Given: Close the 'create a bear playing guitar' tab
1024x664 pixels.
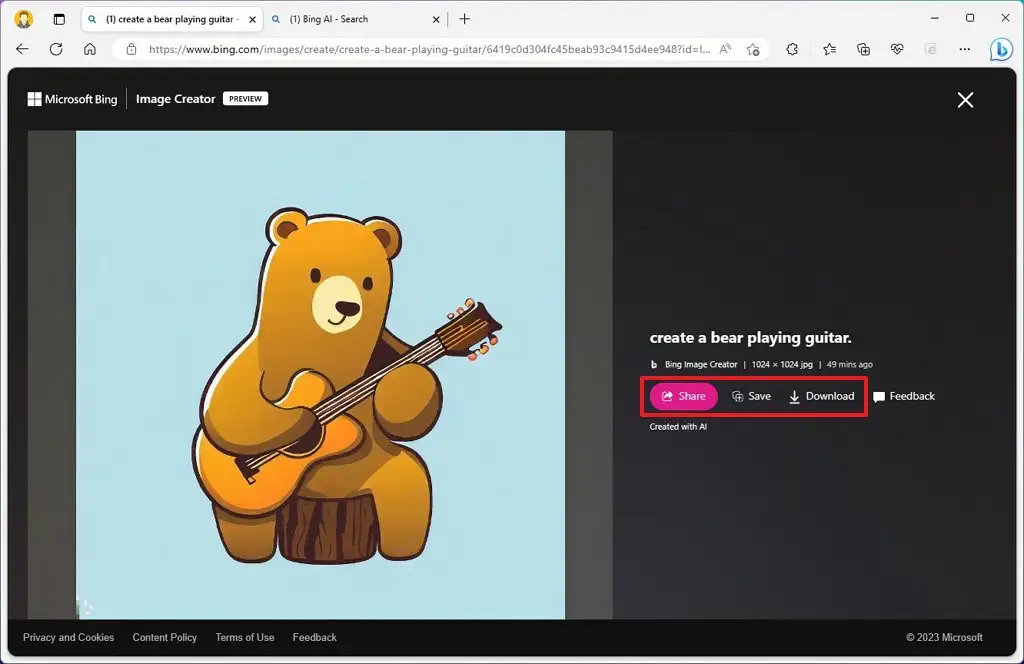Looking at the screenshot, I should click(x=252, y=20).
